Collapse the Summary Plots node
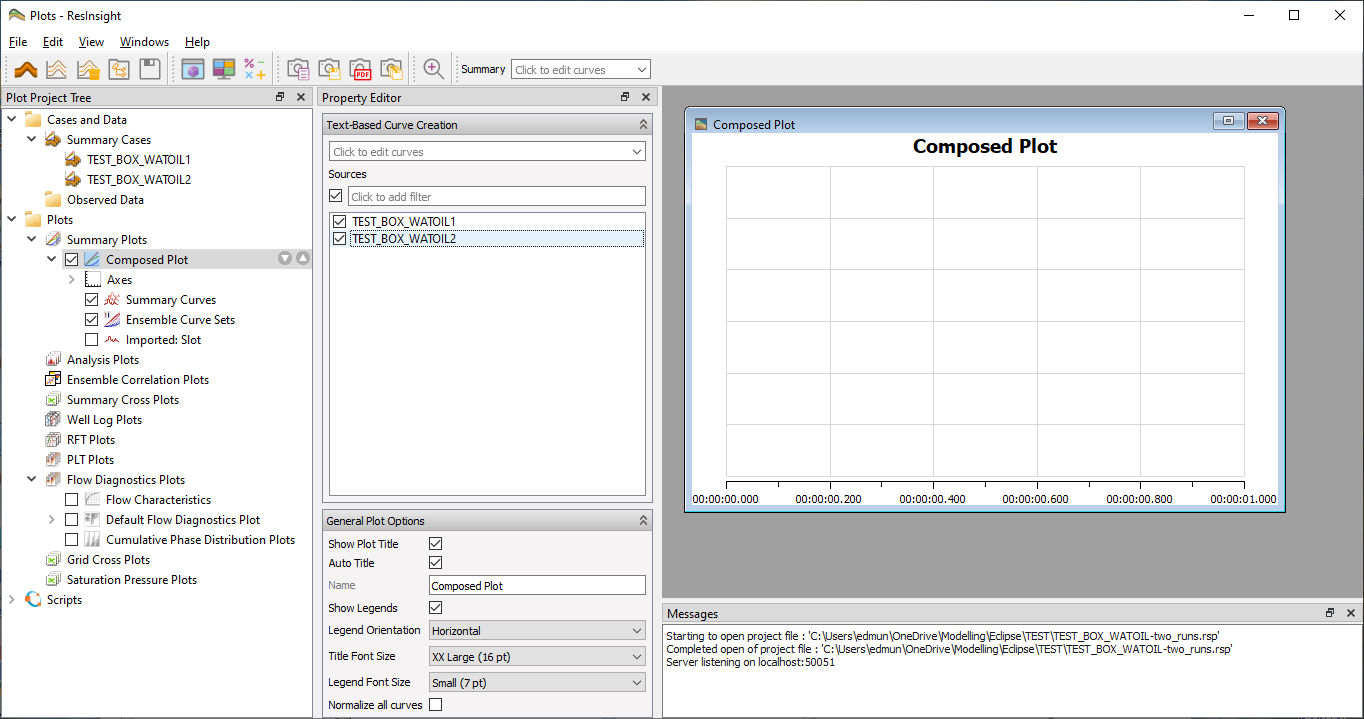Viewport: 1364px width, 719px height. click(x=32, y=240)
